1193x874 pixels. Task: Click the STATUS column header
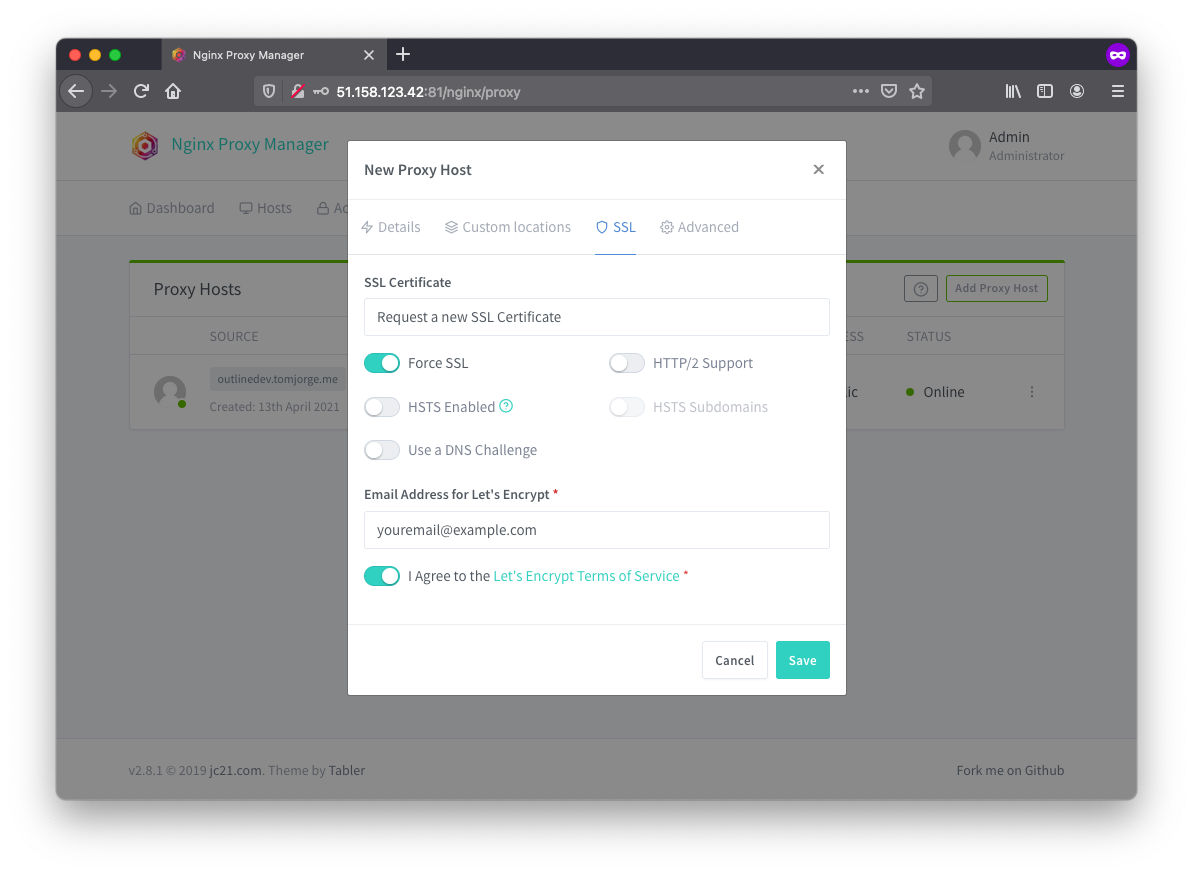[928, 337]
